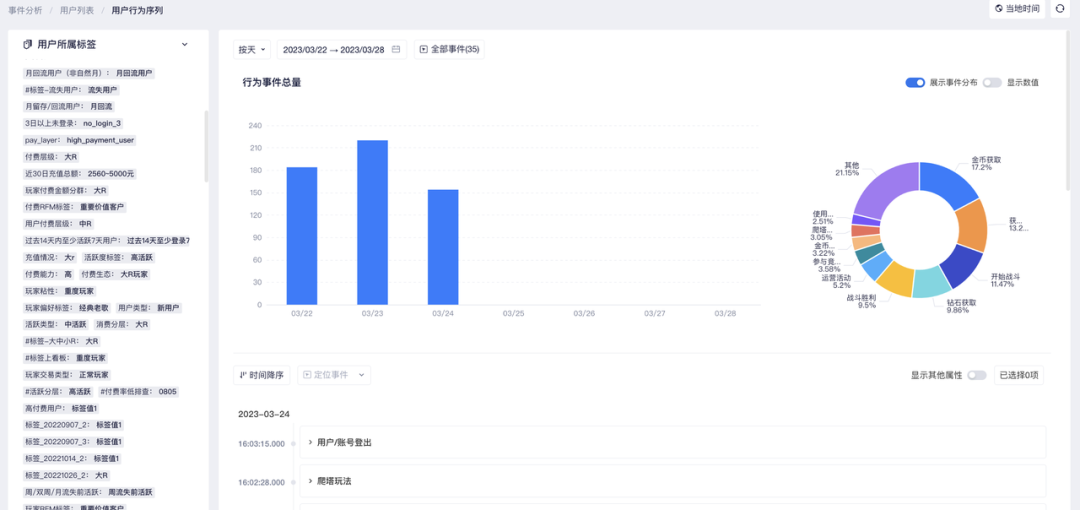The width and height of the screenshot is (1080, 510).
Task: Click the refresh icon button at top right
Action: coord(1060,9)
